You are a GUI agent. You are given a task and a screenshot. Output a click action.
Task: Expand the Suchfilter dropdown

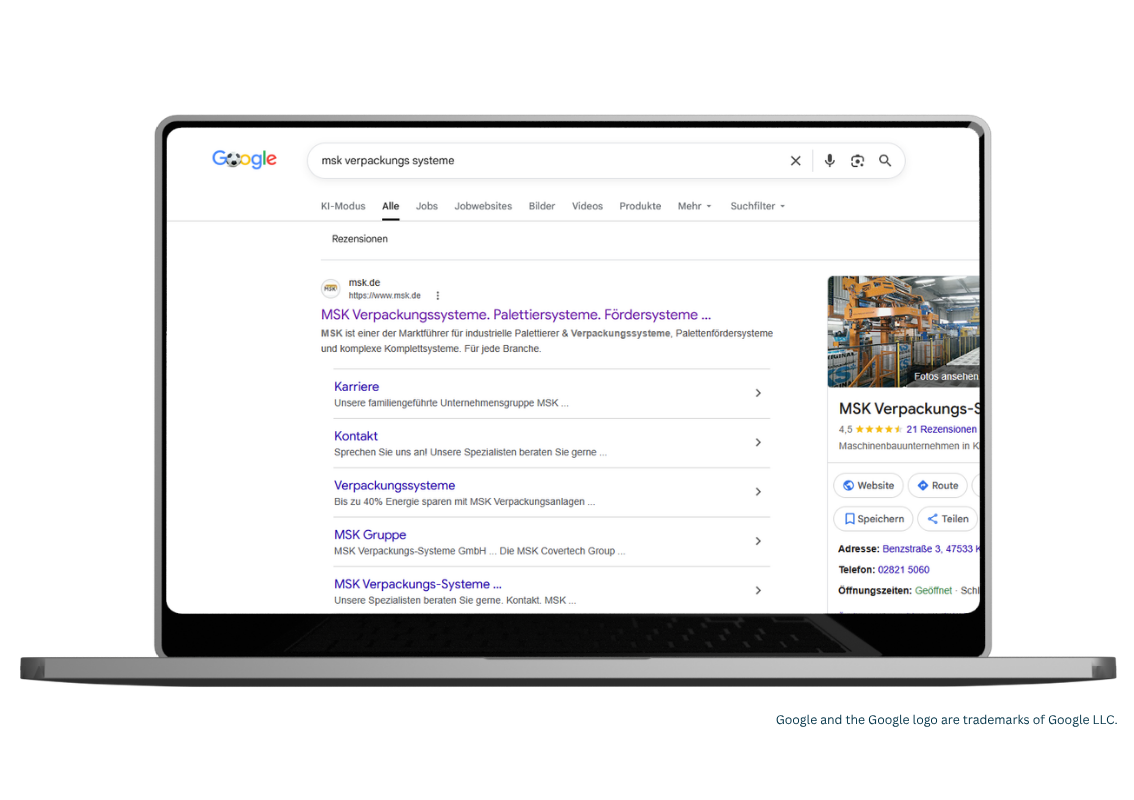coord(757,206)
